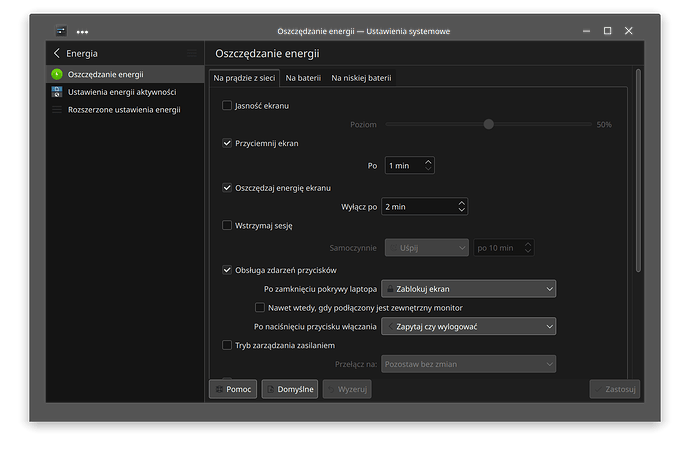Screen dimensions: 690x454
Task: Toggle Obsługa zdarzeń przycisków checkbox
Action: (227, 270)
